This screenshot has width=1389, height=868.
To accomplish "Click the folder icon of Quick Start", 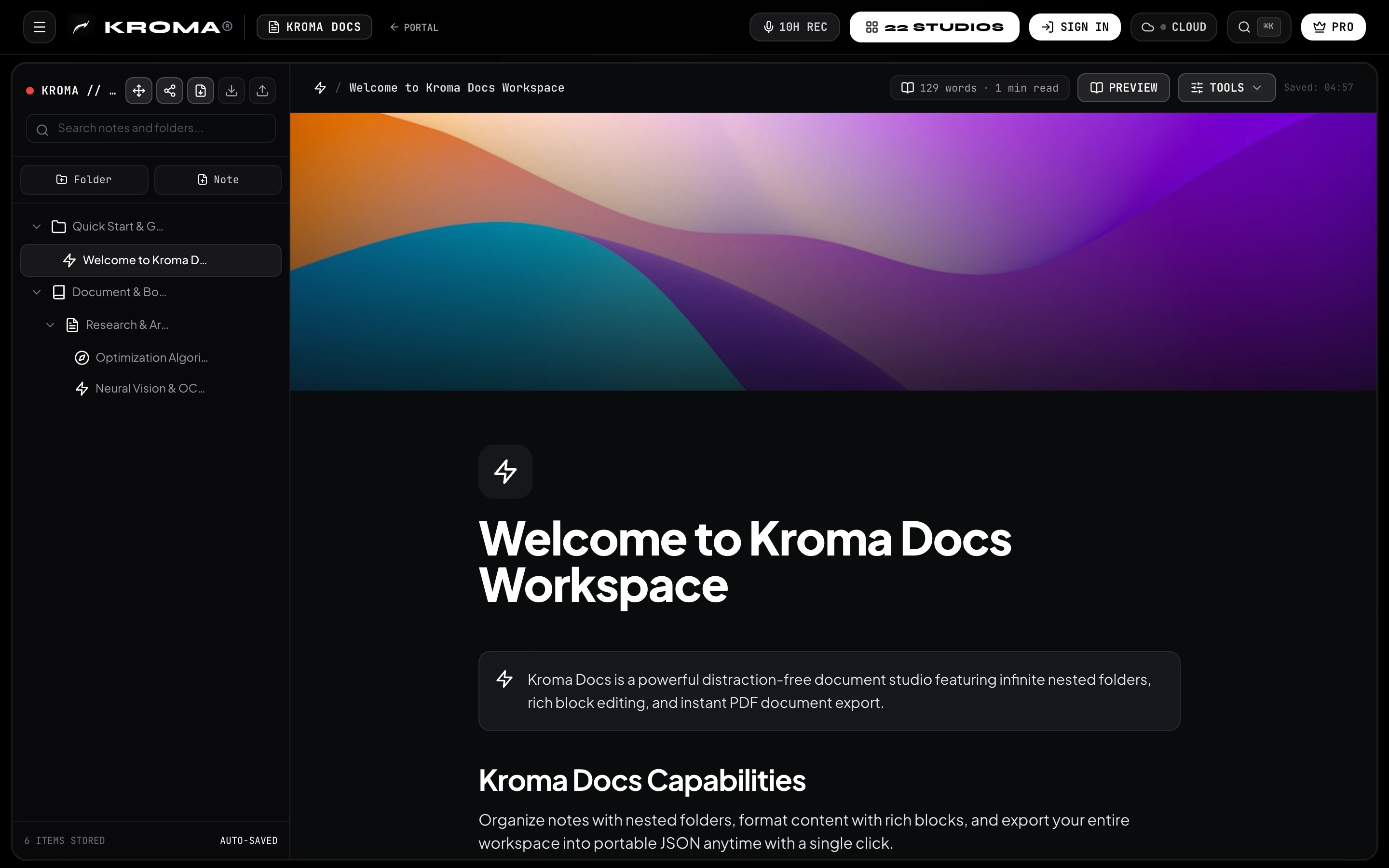I will click(x=58, y=226).
